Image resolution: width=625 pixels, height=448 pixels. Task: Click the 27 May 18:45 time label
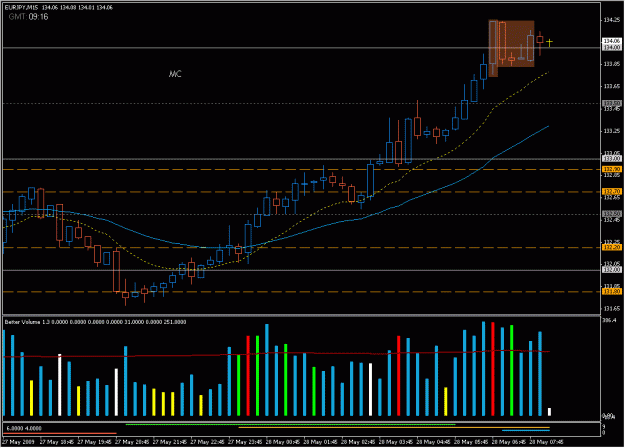pos(57,442)
